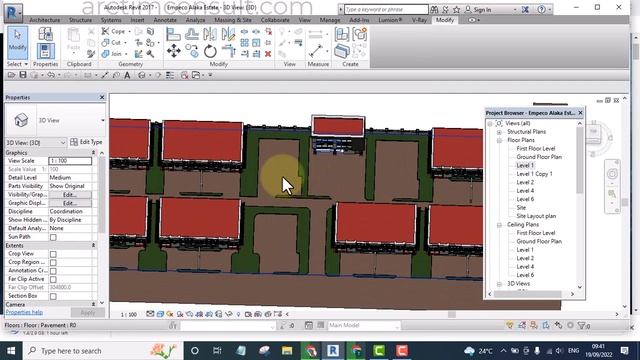Screen dimensions: 640x360
Task: Open the Revit application menu button
Action: point(13,13)
